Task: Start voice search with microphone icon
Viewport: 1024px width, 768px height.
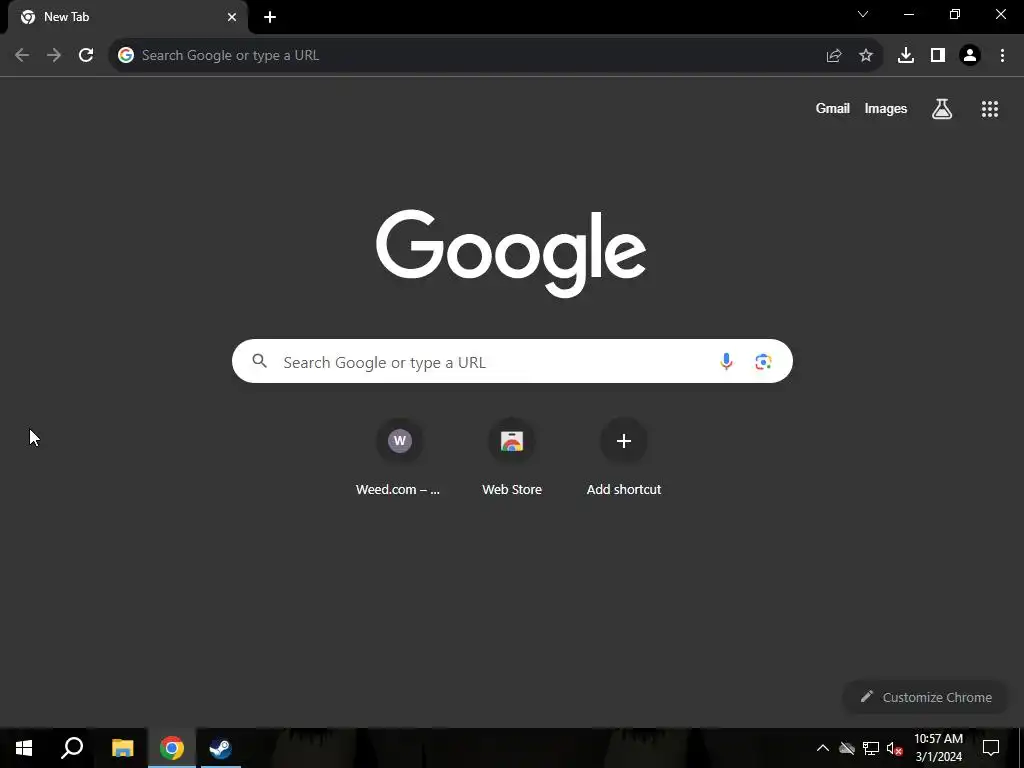Action: (x=726, y=361)
